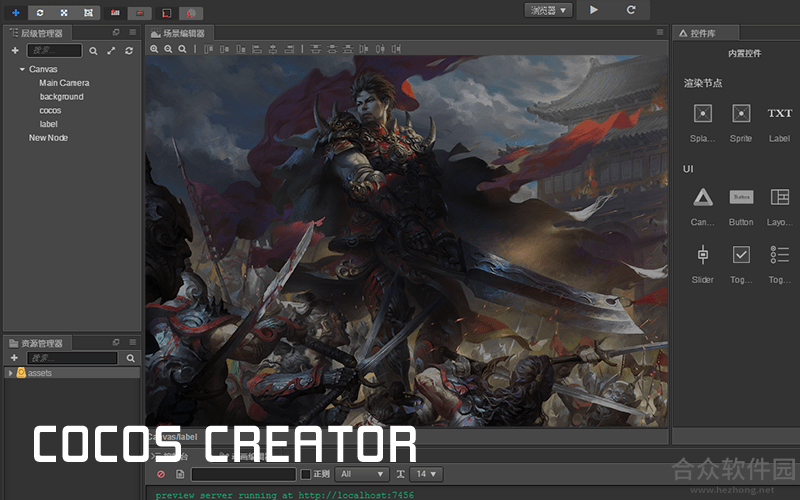The image size is (800, 500).
Task: Open the All log level dropdown
Action: click(x=361, y=474)
